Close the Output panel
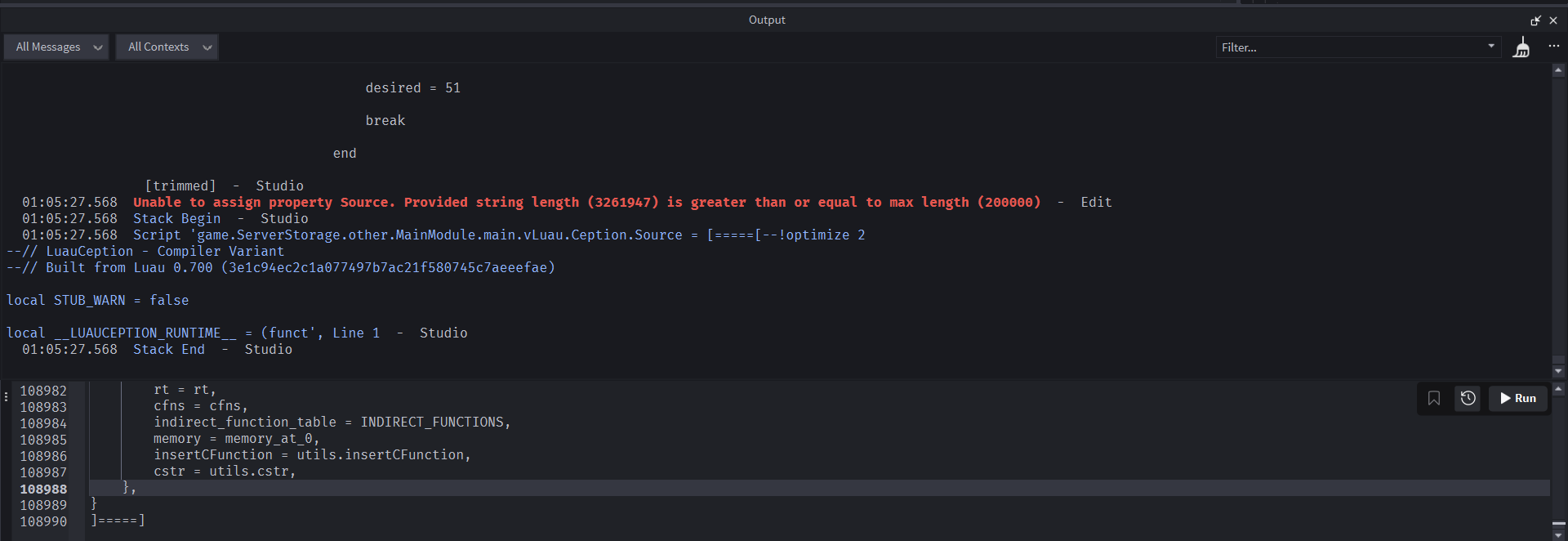This screenshot has height=541, width=1568. click(x=1553, y=20)
